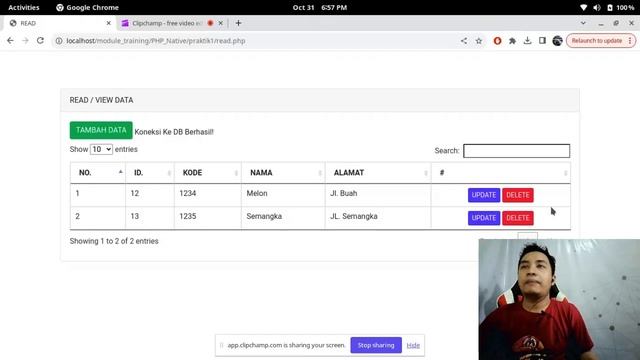
Task: Sort the table by KODE column
Action: [208, 173]
